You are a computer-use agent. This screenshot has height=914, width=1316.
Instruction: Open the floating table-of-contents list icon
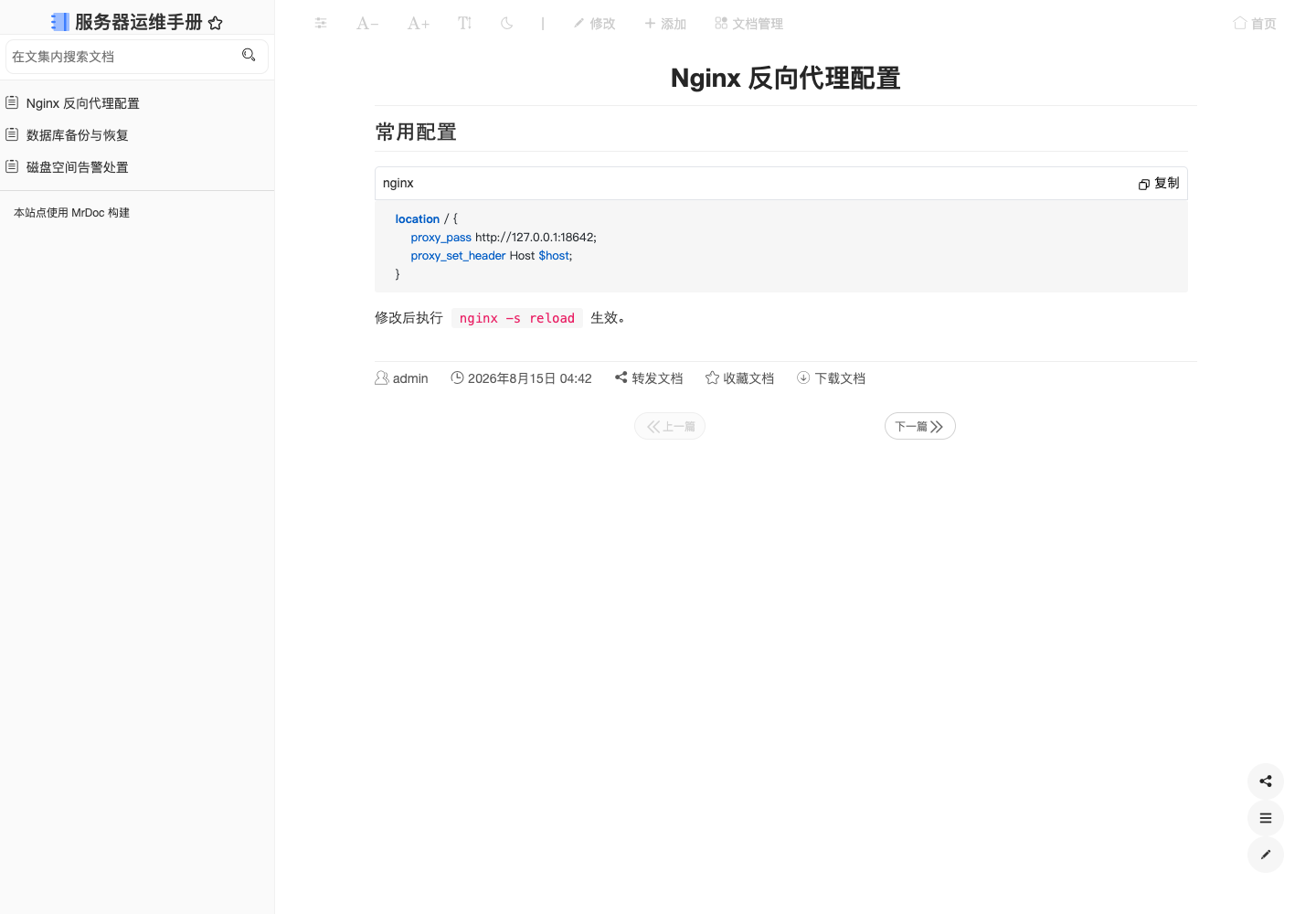point(1266,818)
